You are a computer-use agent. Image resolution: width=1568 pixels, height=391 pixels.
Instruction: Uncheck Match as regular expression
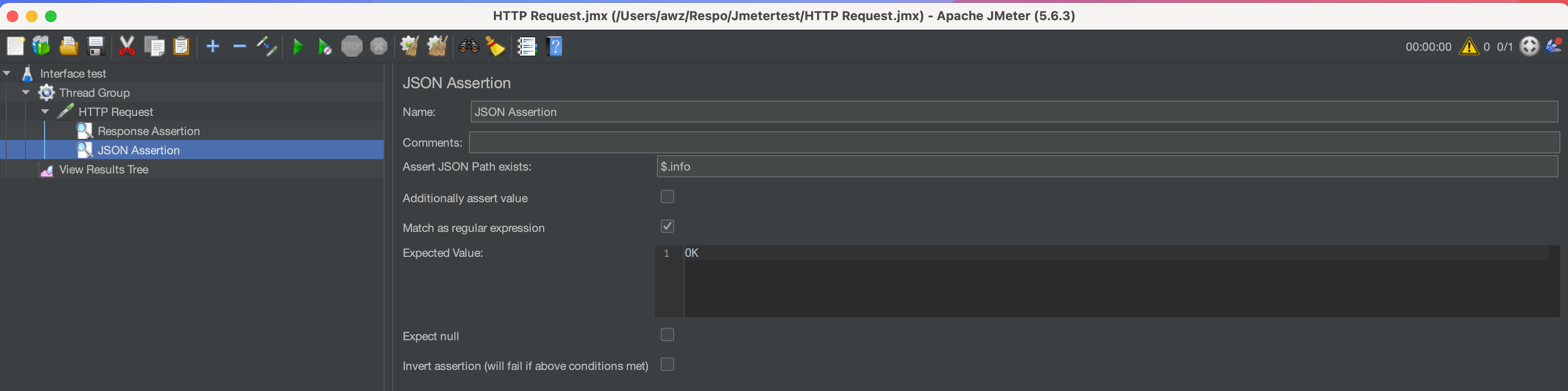pos(667,226)
